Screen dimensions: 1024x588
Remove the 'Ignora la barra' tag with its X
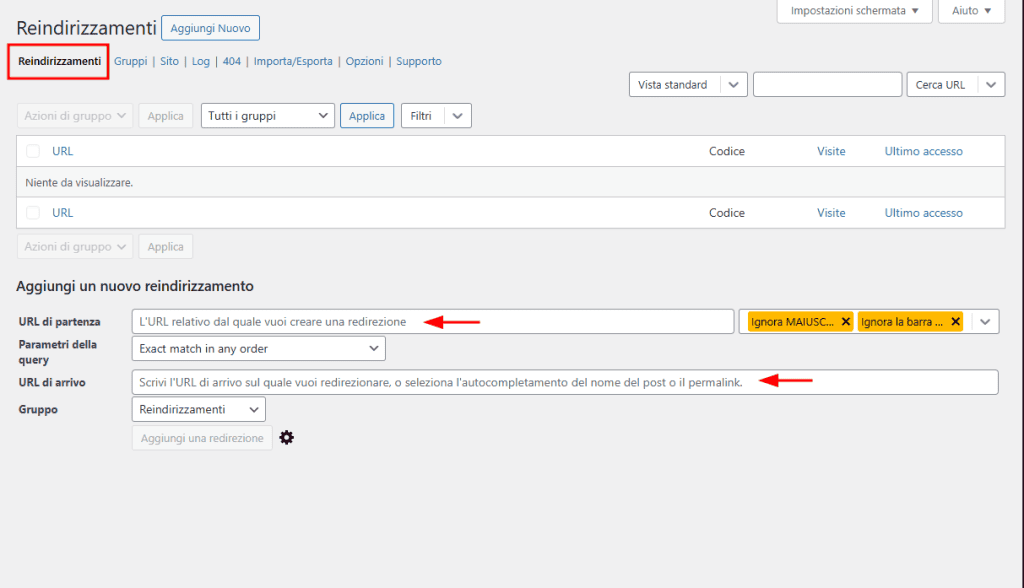tap(955, 321)
